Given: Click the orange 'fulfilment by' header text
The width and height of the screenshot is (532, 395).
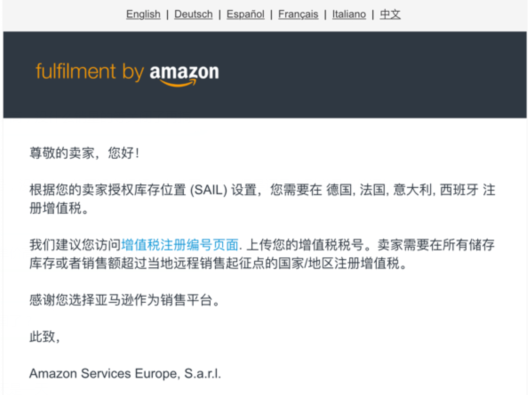Looking at the screenshot, I should (90, 72).
